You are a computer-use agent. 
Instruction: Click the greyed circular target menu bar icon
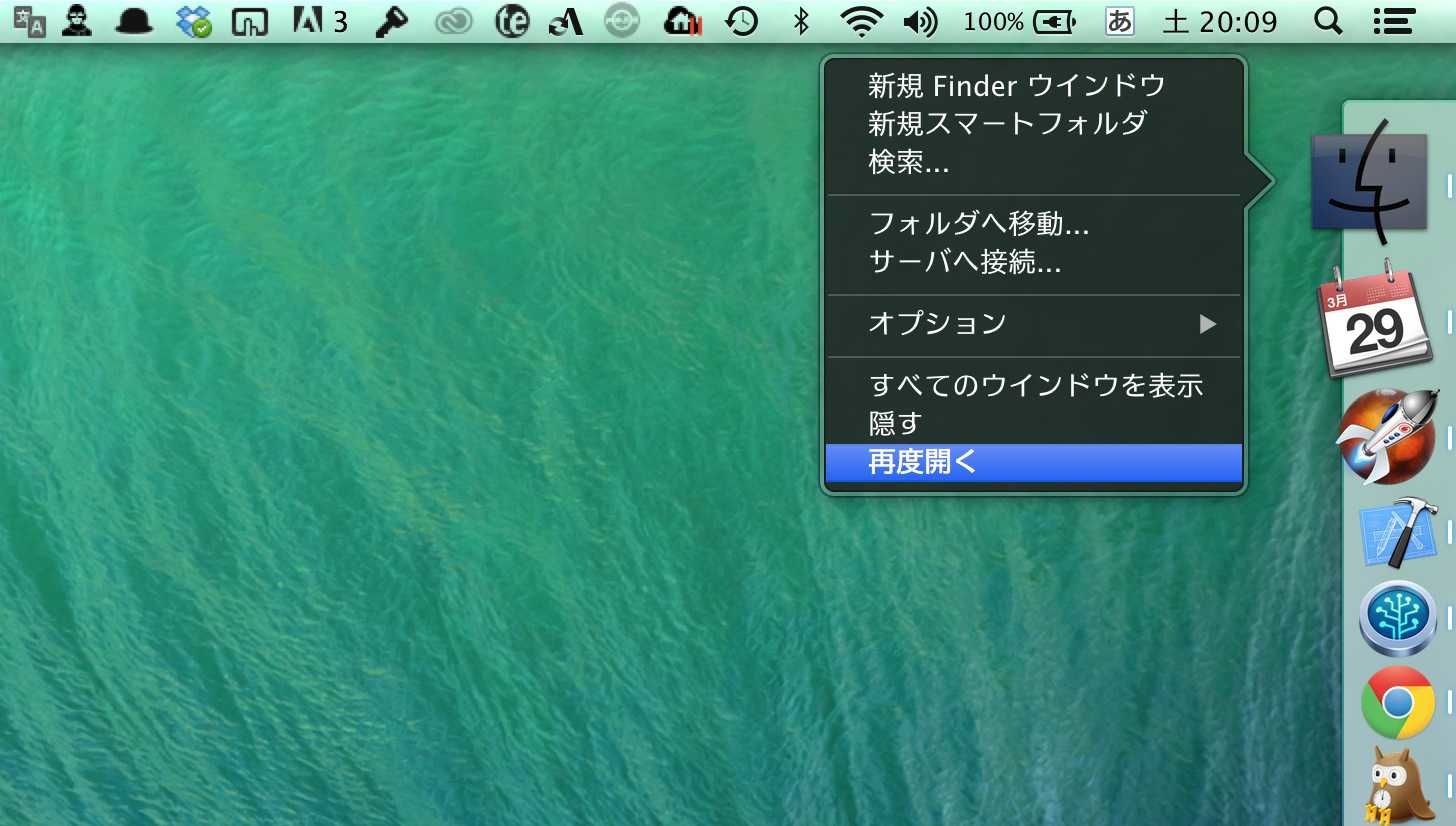(x=622, y=21)
